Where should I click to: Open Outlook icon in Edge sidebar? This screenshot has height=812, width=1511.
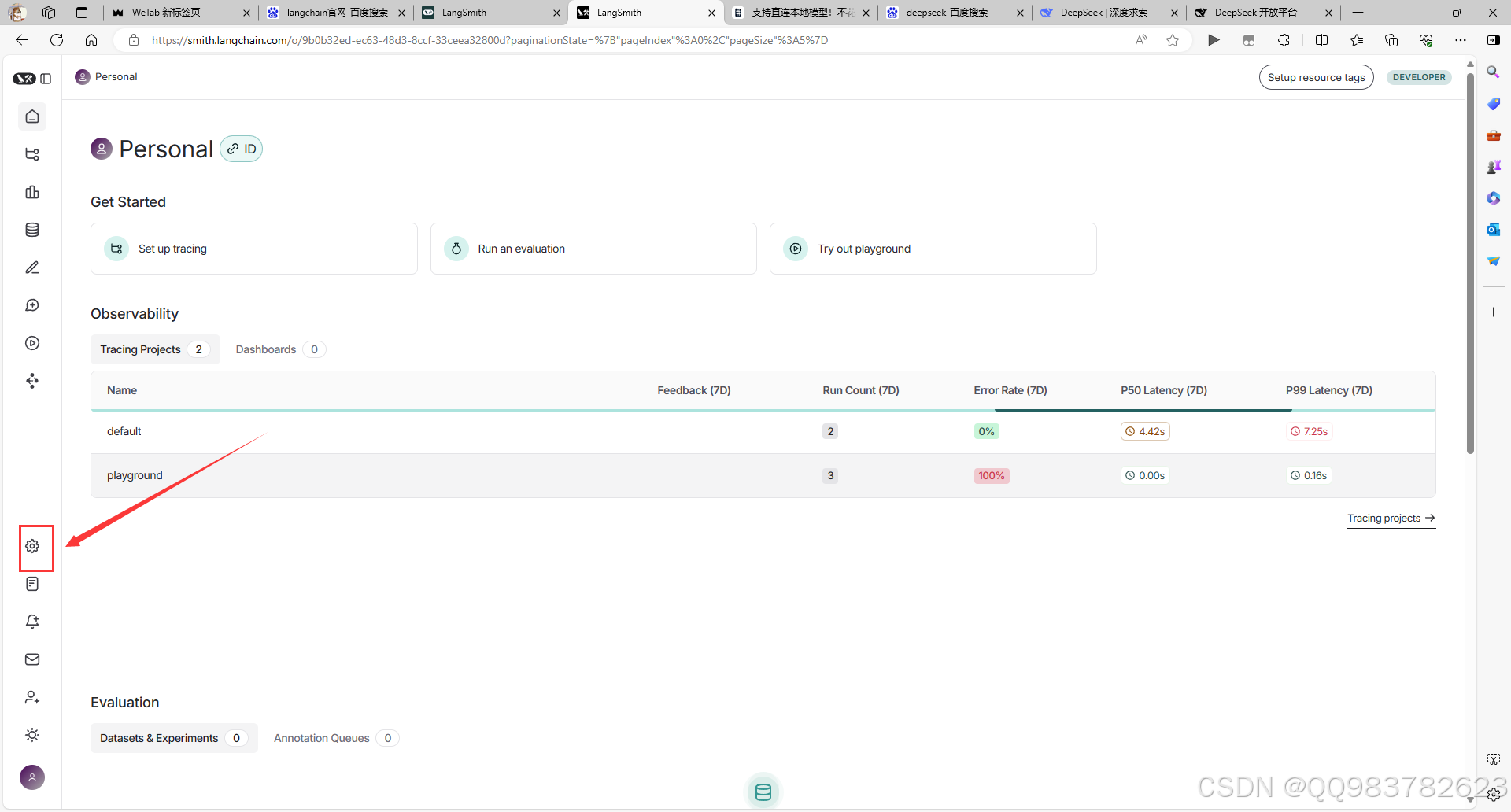pos(1493,230)
